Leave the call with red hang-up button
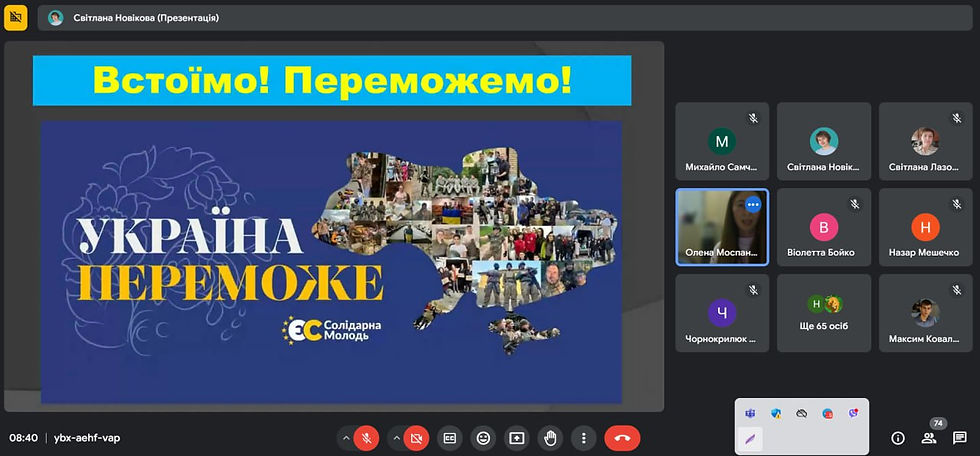The height and width of the screenshot is (456, 980). pyautogui.click(x=622, y=439)
